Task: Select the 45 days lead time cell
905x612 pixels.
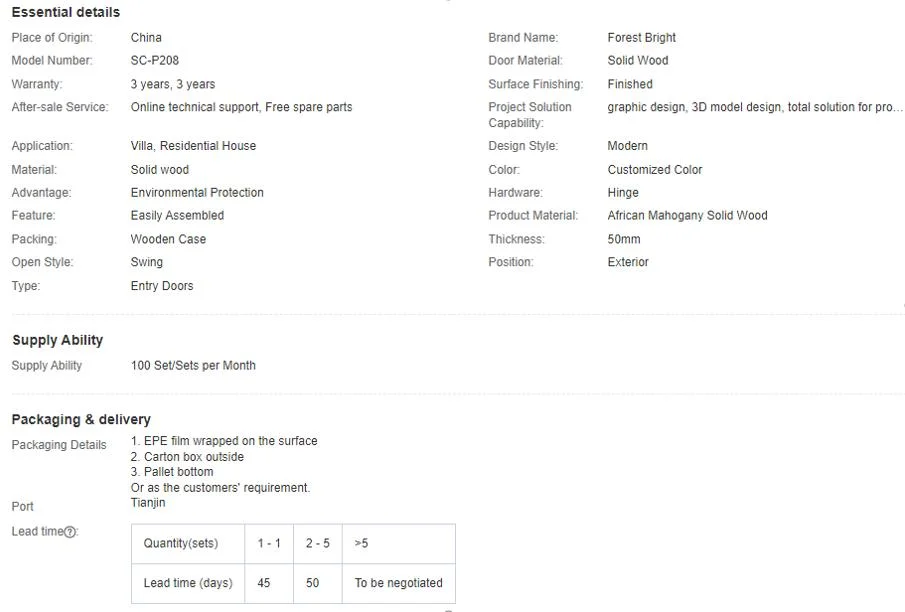Action: pos(269,583)
